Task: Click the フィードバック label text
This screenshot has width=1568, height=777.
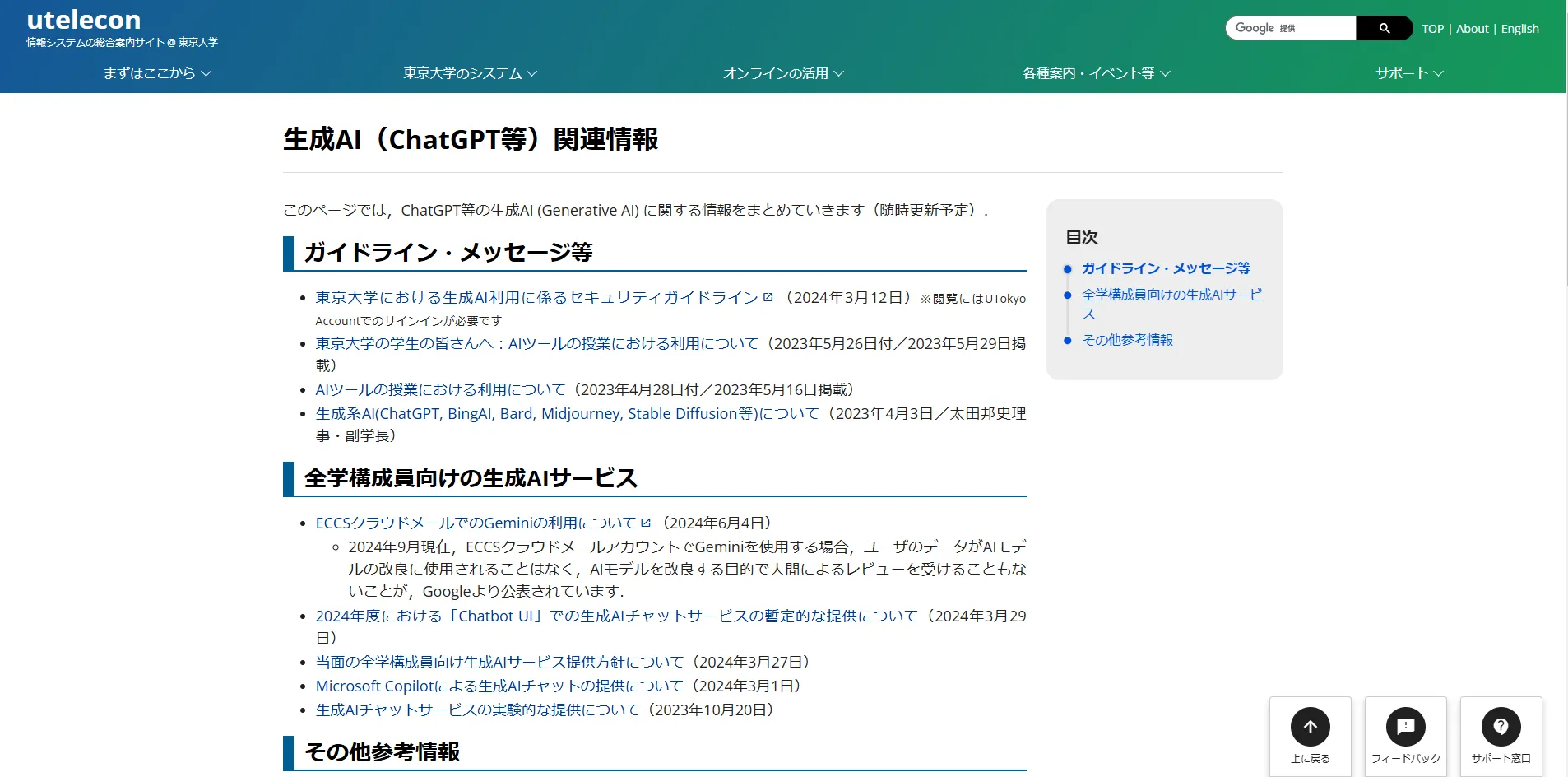Action: coord(1406,759)
